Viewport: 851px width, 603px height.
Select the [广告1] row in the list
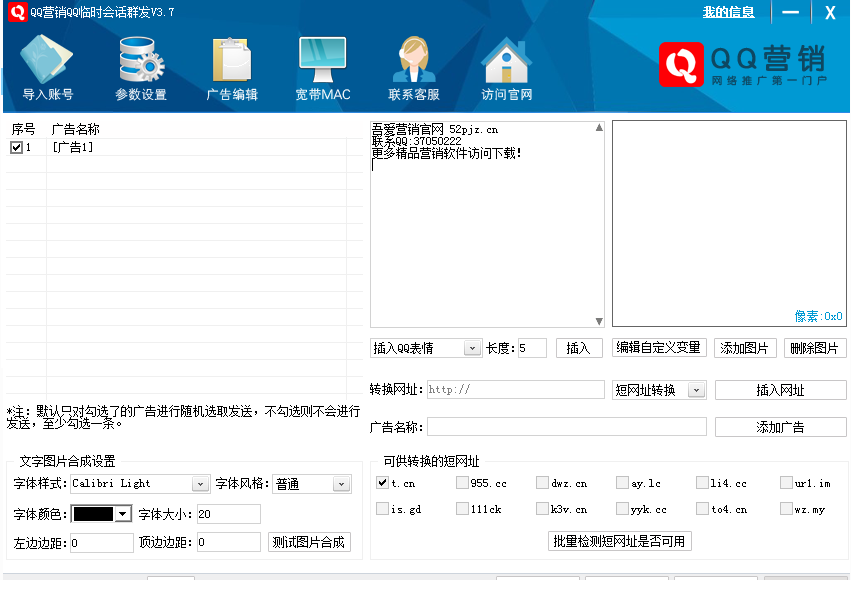185,147
